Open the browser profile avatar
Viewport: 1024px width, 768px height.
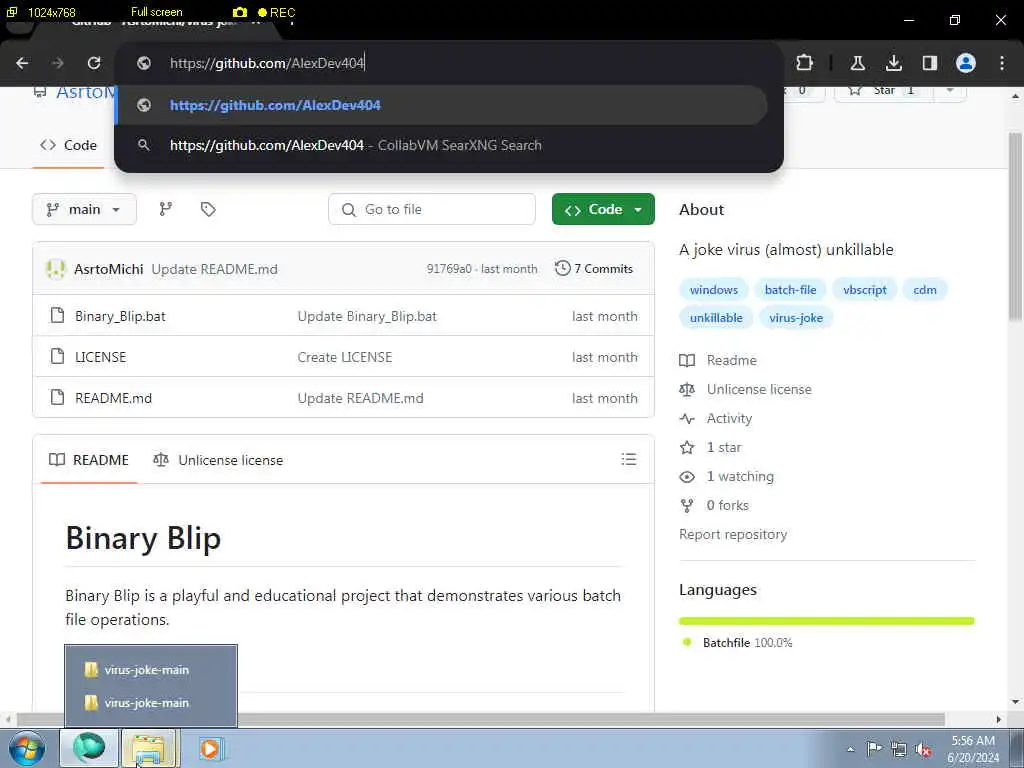[965, 63]
